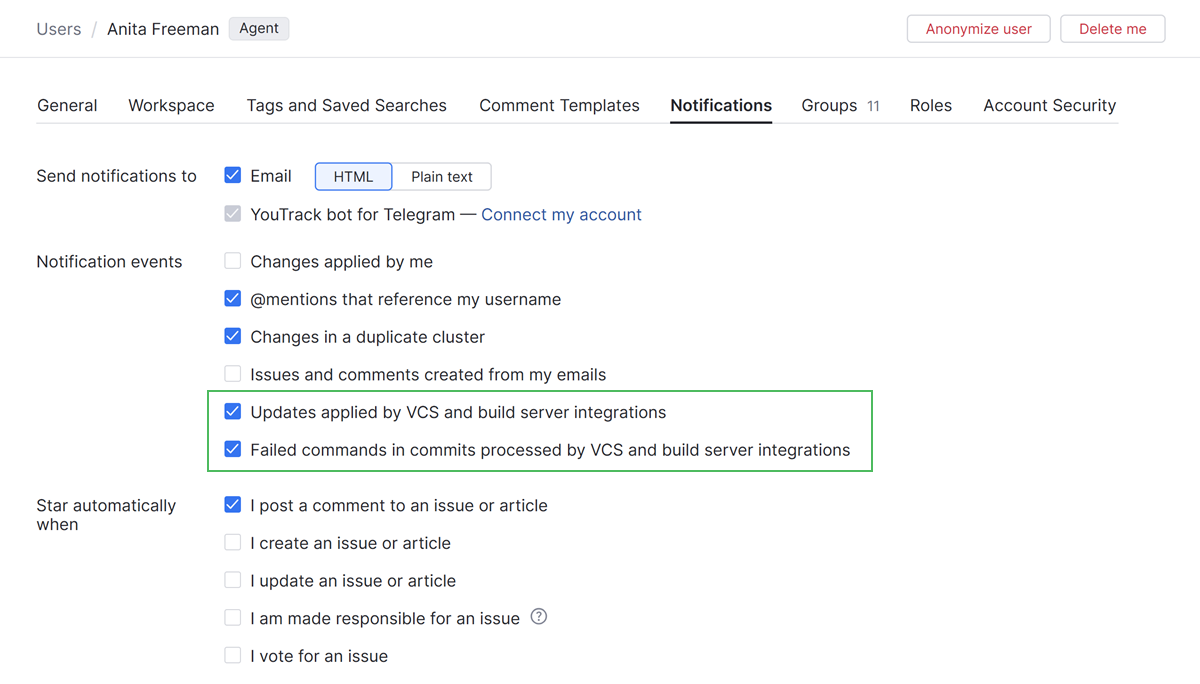
Task: Enable 'Changes applied by me' notifications
Action: click(x=233, y=262)
